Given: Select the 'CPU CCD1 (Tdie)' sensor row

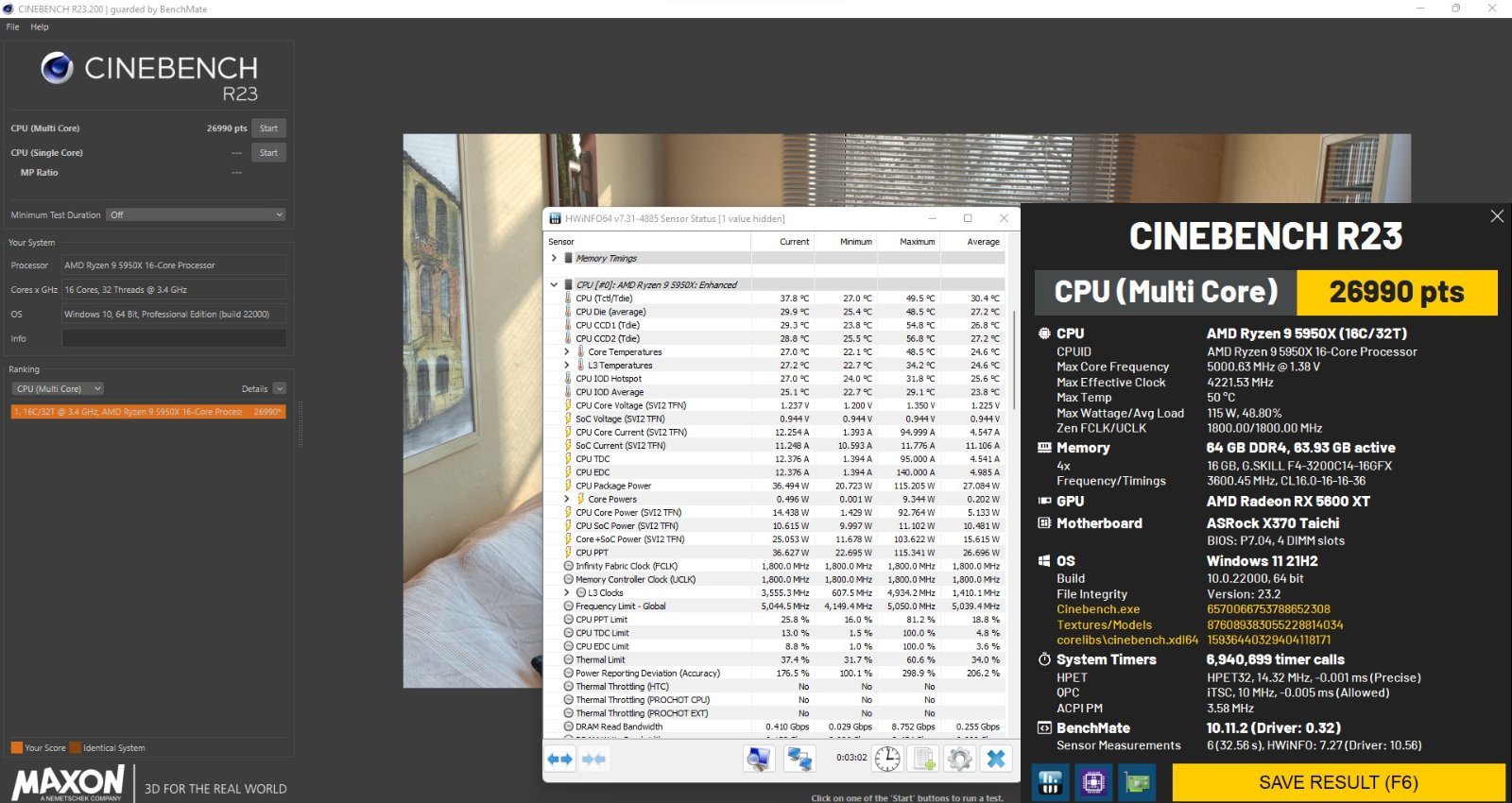Looking at the screenshot, I should (775, 325).
